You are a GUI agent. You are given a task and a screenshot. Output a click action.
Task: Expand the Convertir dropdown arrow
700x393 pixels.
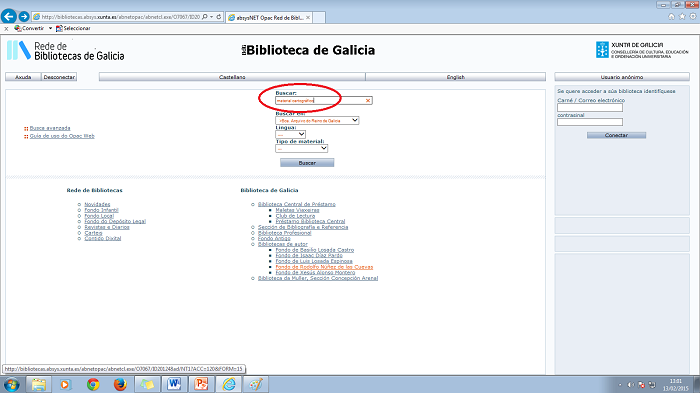(x=50, y=28)
